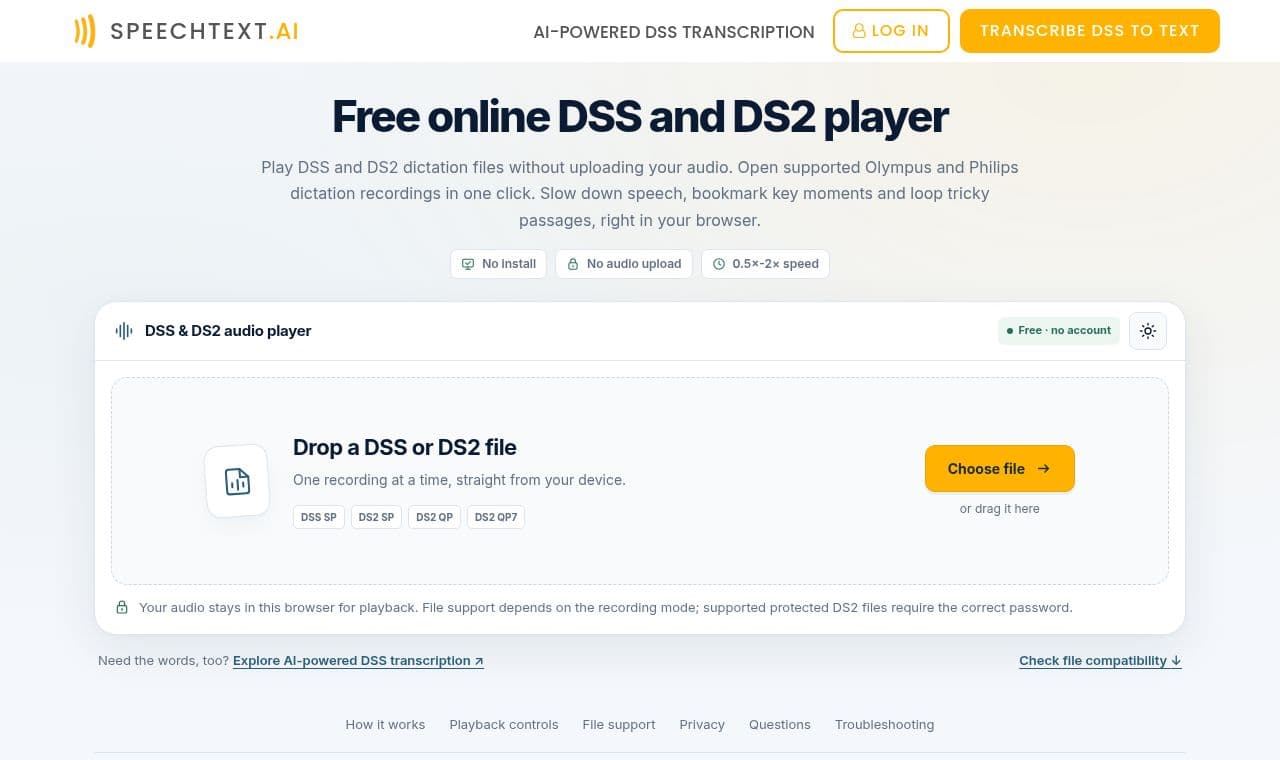Open AI-POWERED DSS TRANSCRIPTION link
This screenshot has width=1280, height=760.
pyautogui.click(x=674, y=32)
